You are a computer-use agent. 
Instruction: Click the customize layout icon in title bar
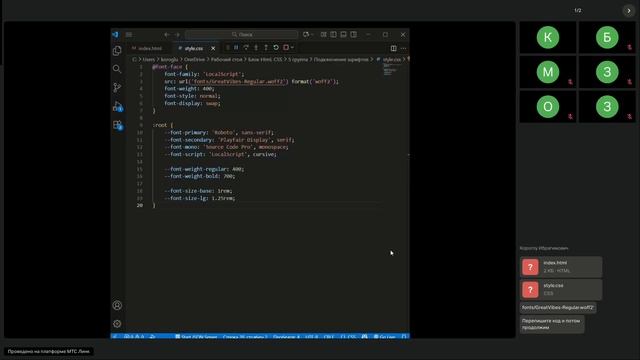point(323,35)
